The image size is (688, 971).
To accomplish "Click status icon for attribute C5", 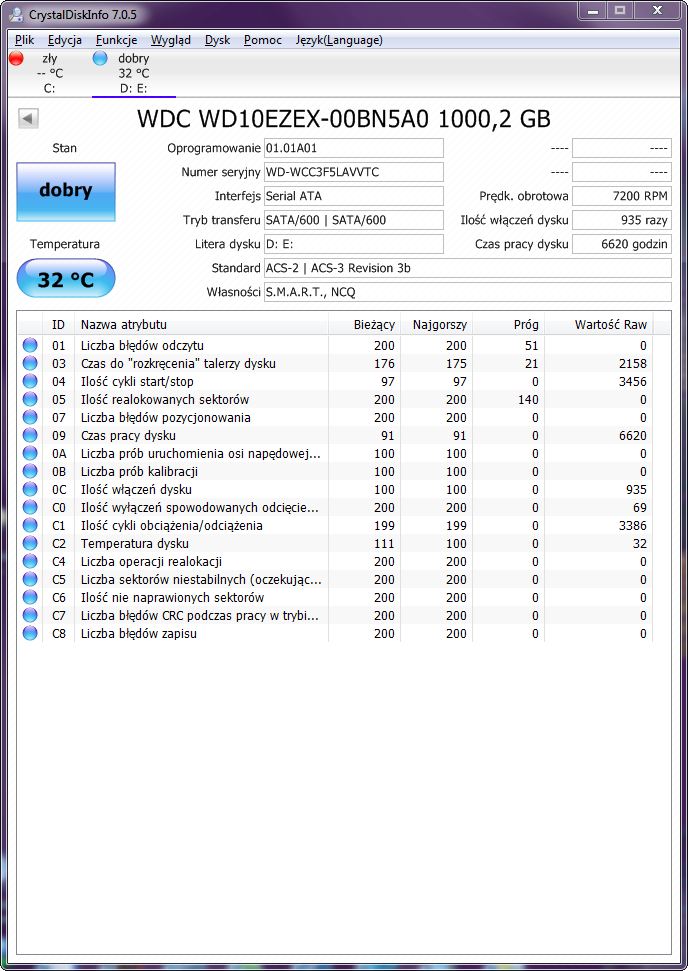I will point(30,579).
